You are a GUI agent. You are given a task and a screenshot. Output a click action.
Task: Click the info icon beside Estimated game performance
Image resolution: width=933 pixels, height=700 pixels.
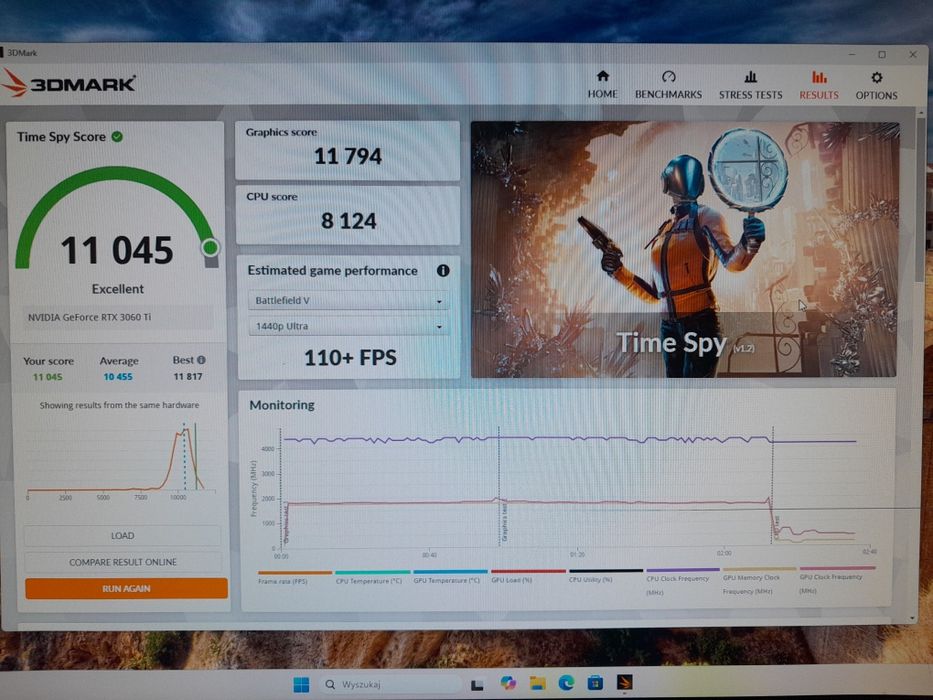pos(443,270)
